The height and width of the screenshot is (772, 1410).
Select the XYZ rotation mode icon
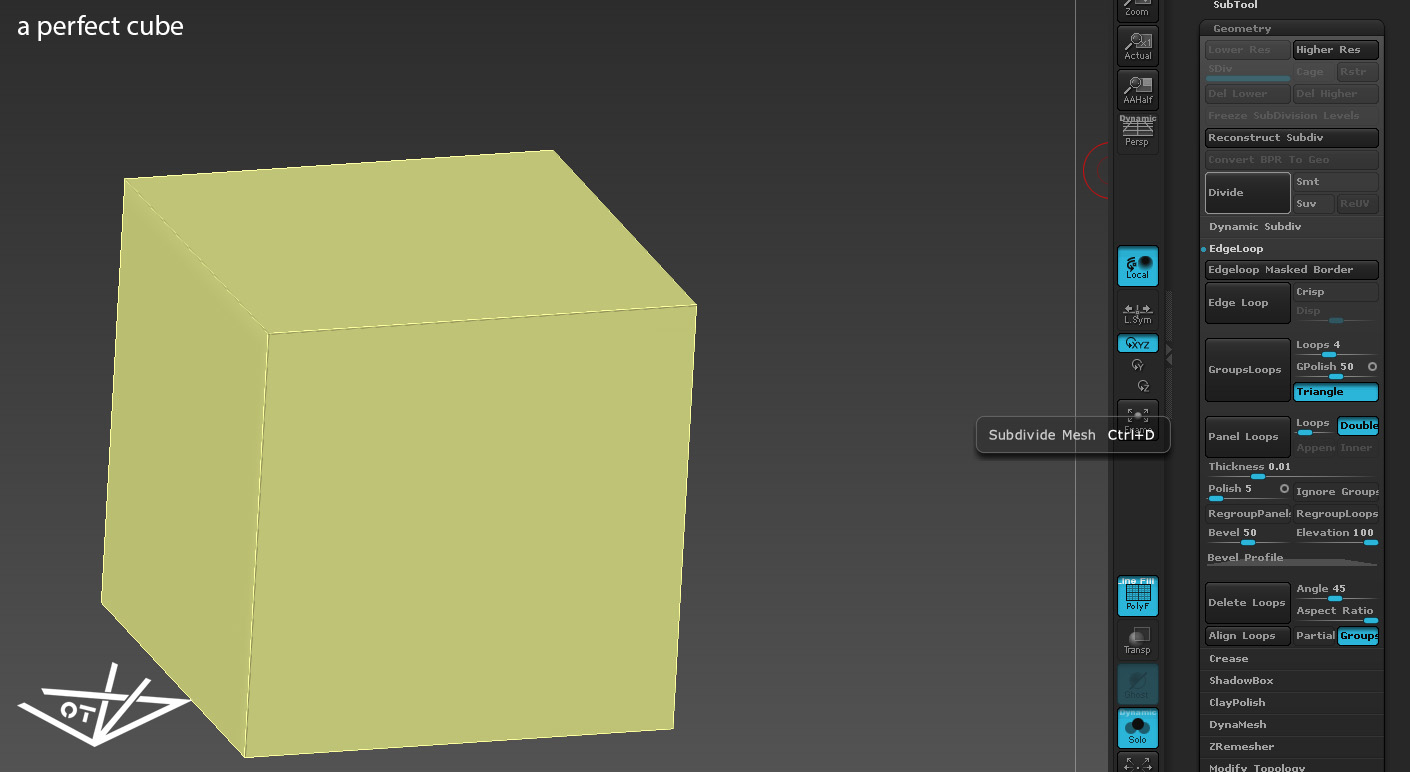click(x=1137, y=344)
